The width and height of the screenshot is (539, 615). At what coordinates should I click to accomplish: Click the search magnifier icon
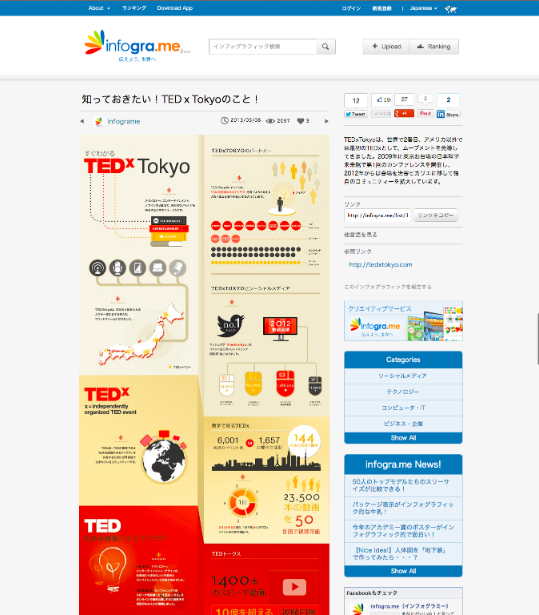point(326,47)
